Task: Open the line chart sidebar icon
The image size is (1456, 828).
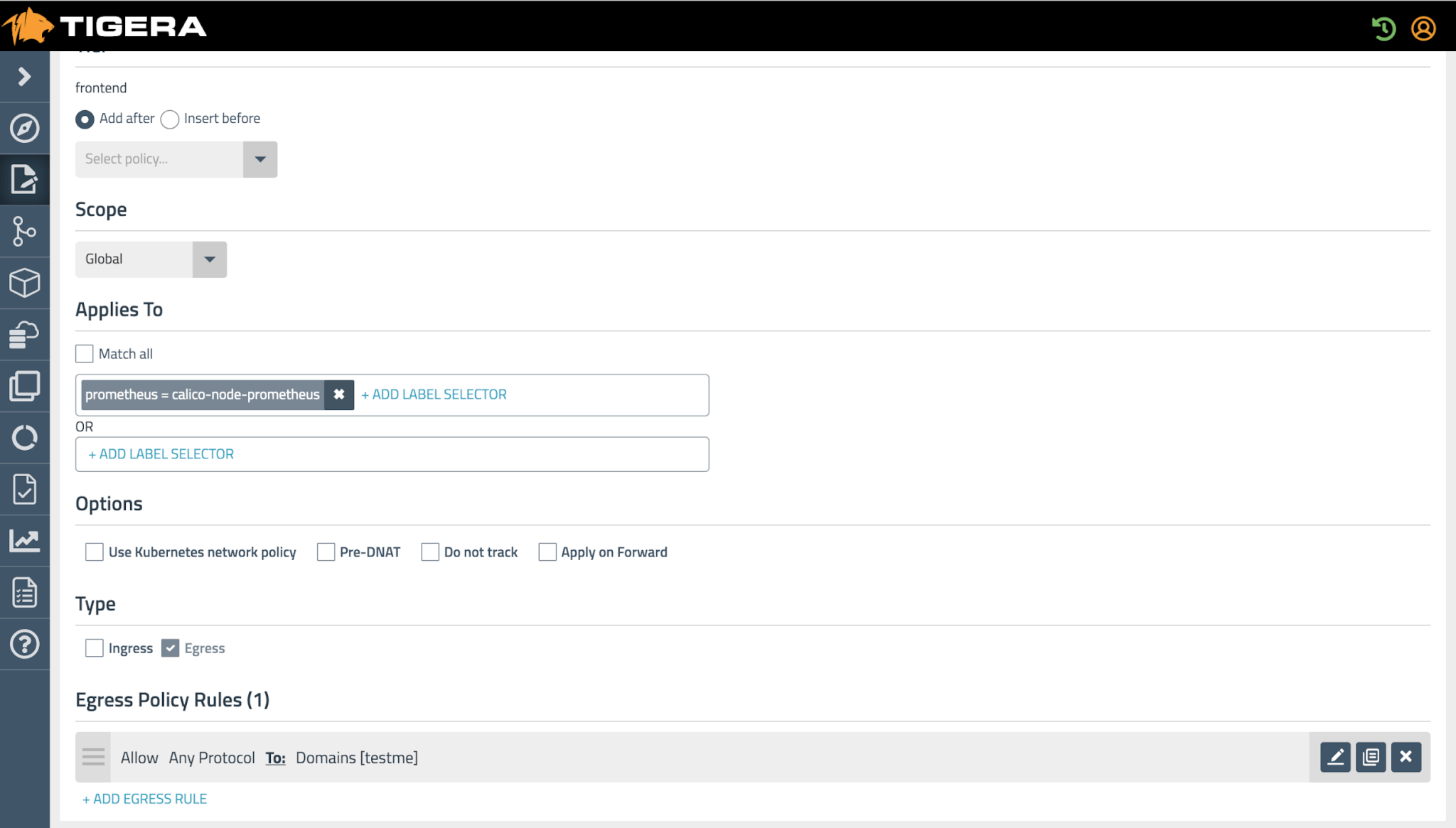Action: pyautogui.click(x=25, y=541)
